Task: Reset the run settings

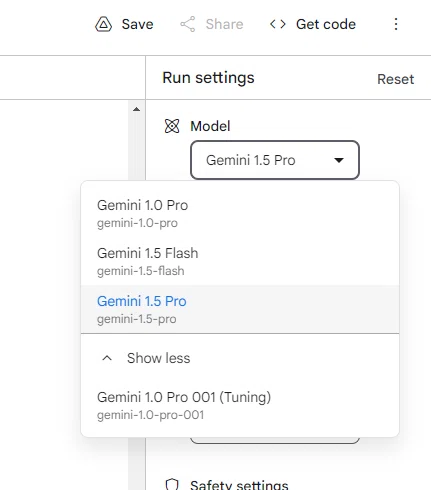Action: coord(396,79)
